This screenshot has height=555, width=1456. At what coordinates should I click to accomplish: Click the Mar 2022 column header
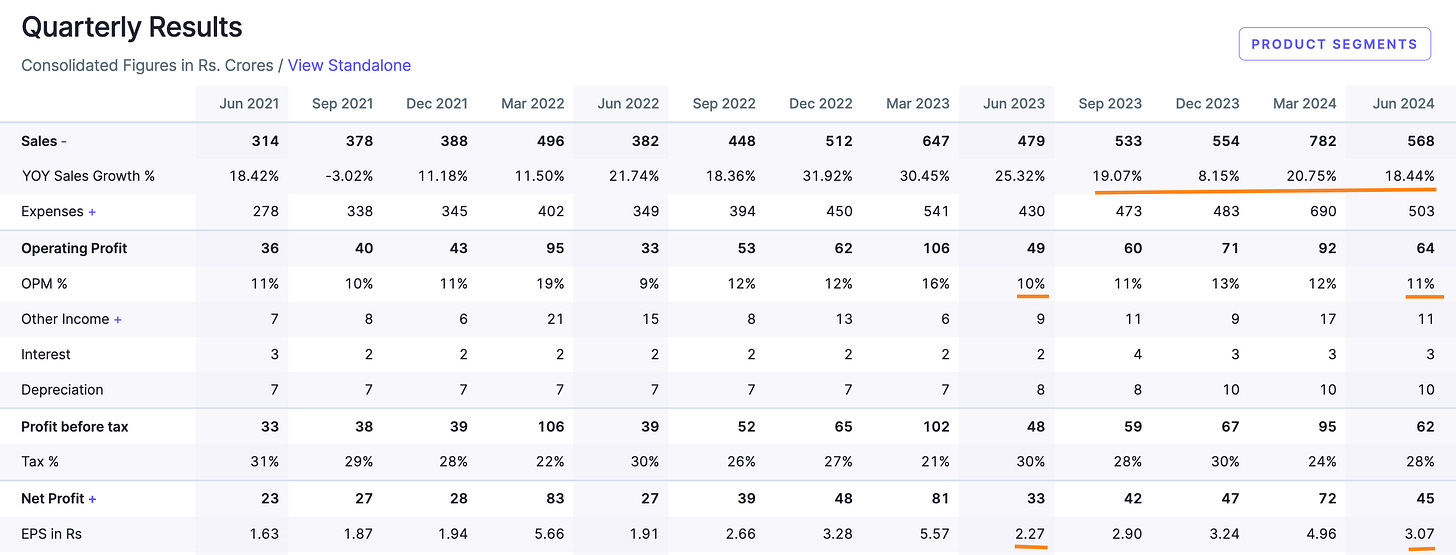(x=532, y=103)
